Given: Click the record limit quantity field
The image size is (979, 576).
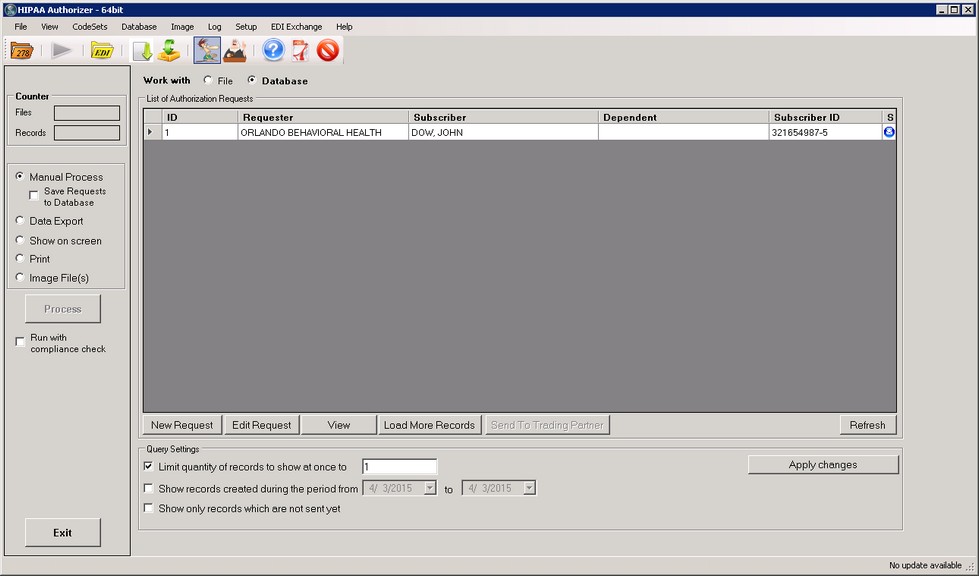Looking at the screenshot, I should 399,467.
